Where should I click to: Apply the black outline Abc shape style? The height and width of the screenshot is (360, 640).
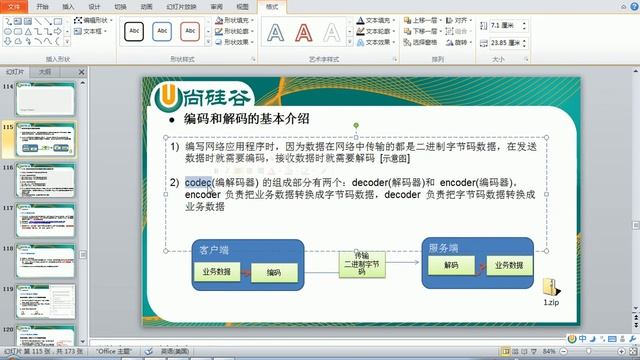click(x=134, y=31)
